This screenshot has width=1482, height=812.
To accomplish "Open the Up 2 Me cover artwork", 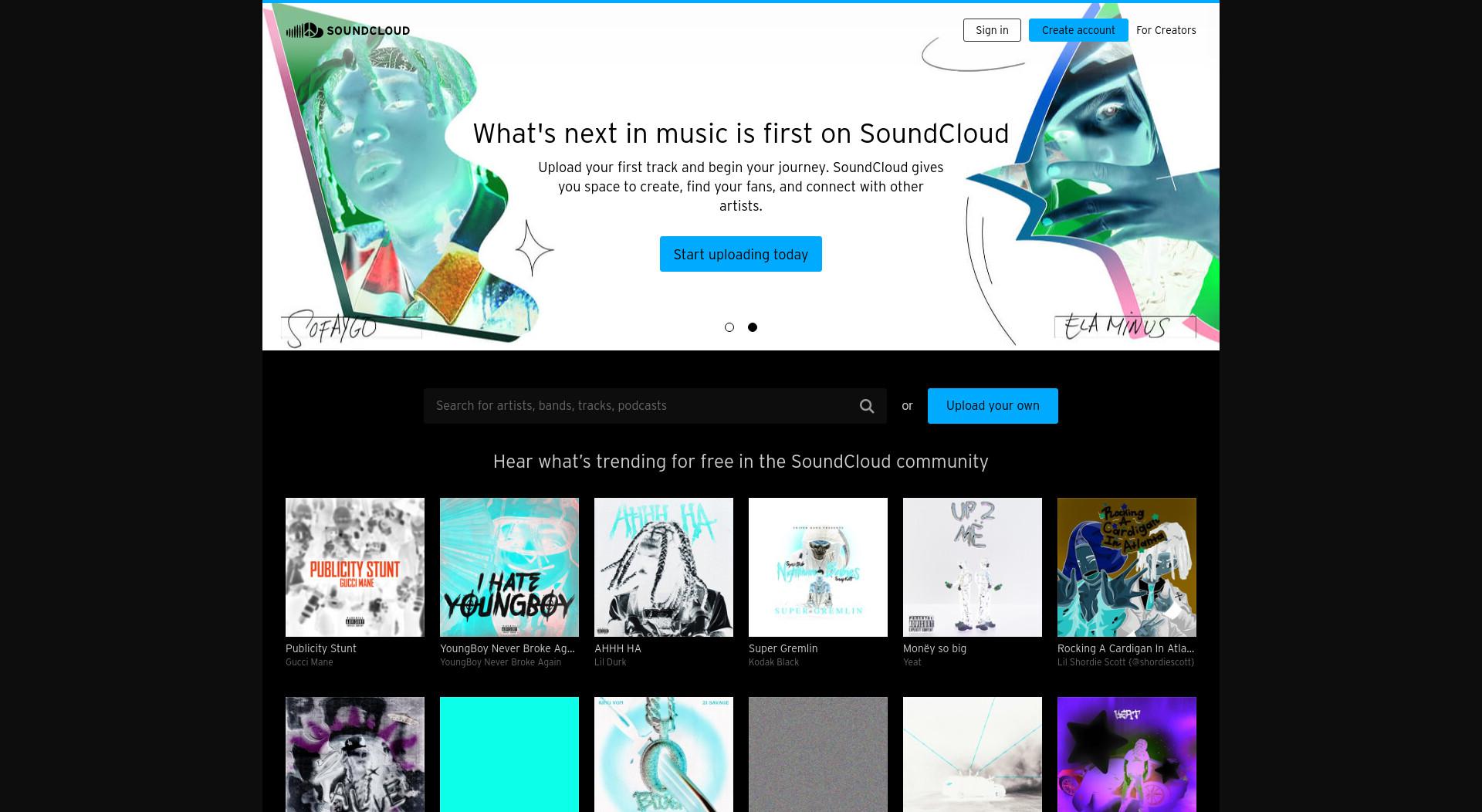I will 973,567.
